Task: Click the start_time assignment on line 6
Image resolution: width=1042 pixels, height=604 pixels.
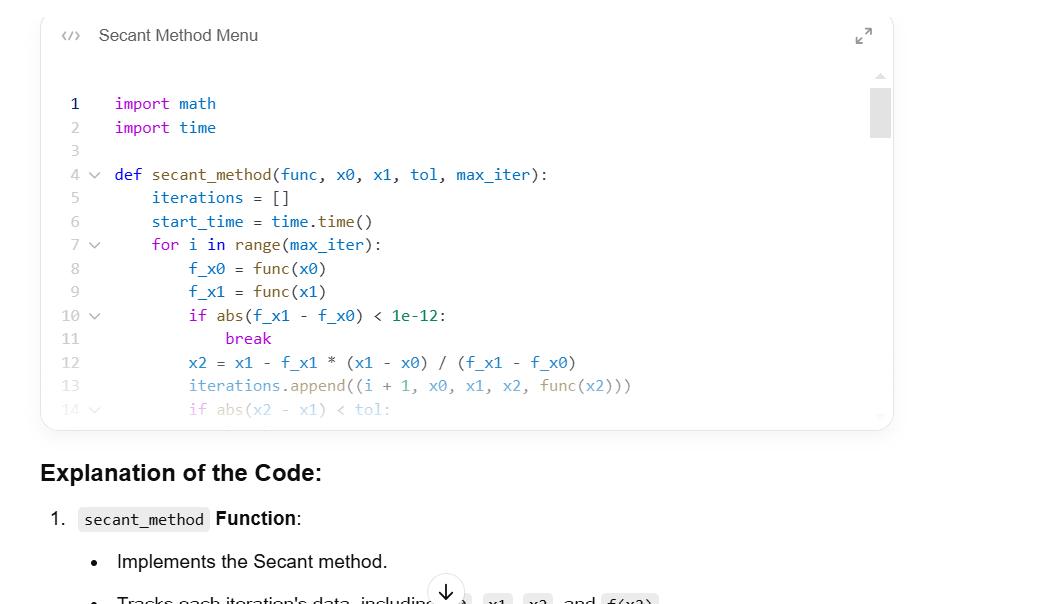Action: pyautogui.click(x=262, y=222)
